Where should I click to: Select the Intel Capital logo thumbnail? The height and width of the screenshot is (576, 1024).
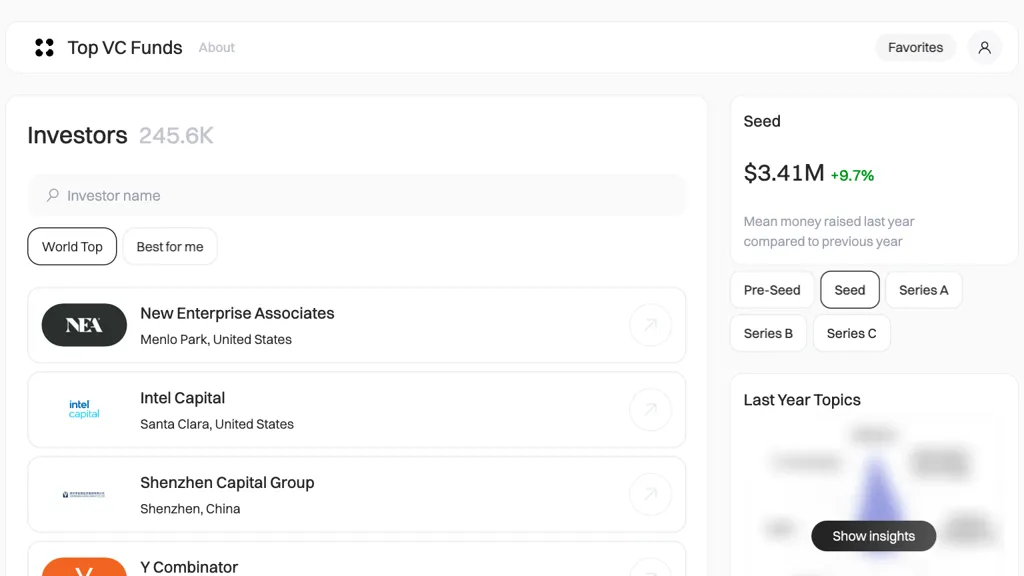84,410
